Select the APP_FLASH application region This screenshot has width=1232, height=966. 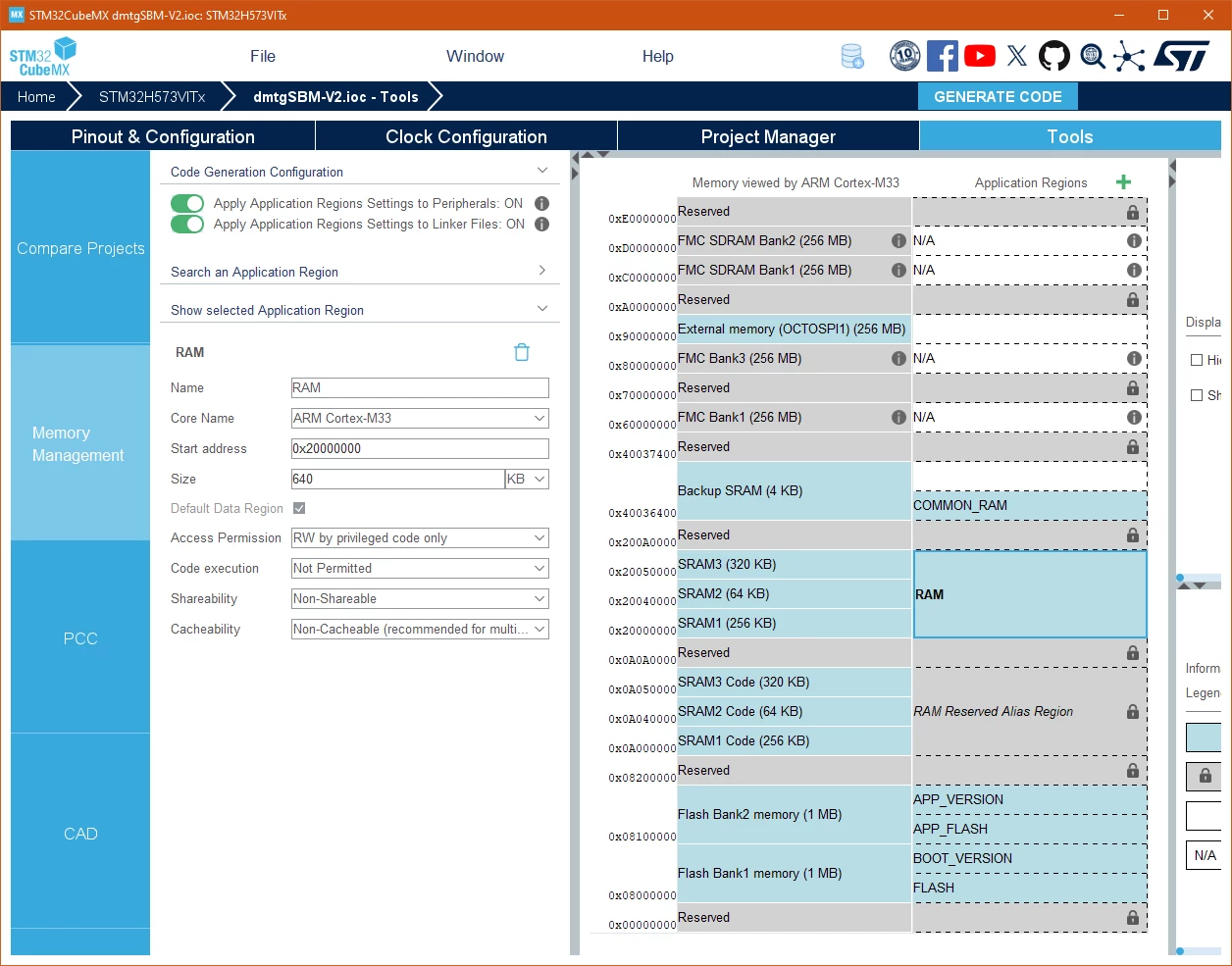coord(1030,829)
